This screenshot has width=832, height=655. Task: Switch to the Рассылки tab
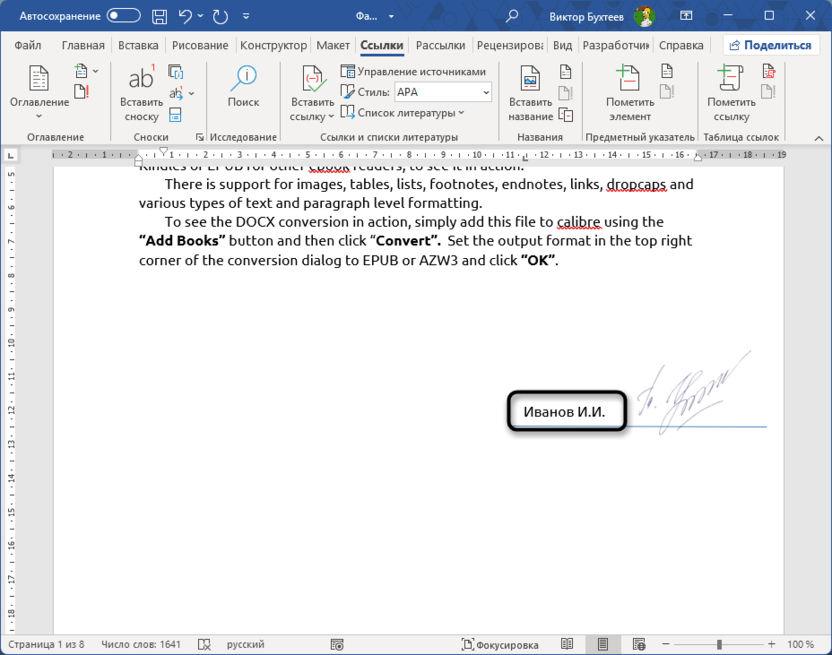(440, 46)
